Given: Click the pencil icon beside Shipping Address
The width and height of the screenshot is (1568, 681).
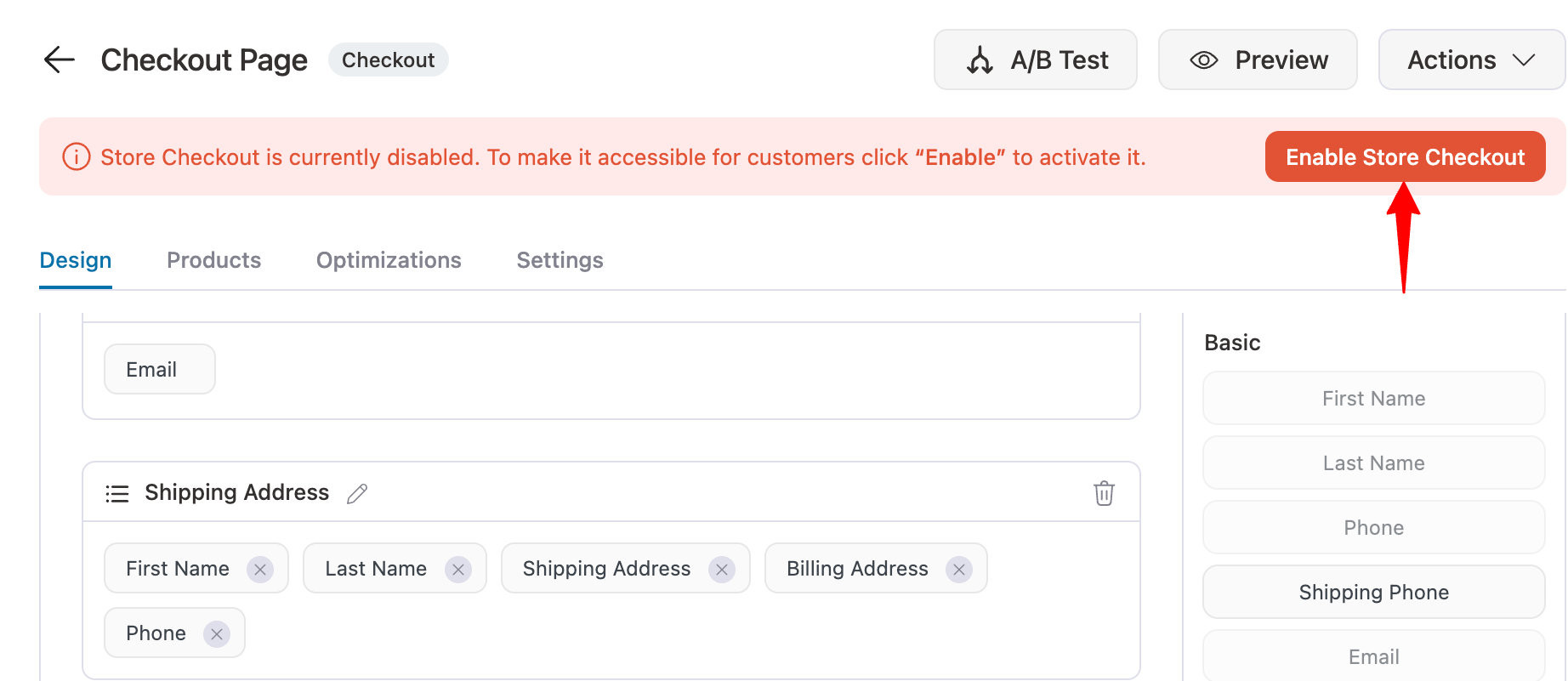Looking at the screenshot, I should pos(357,493).
